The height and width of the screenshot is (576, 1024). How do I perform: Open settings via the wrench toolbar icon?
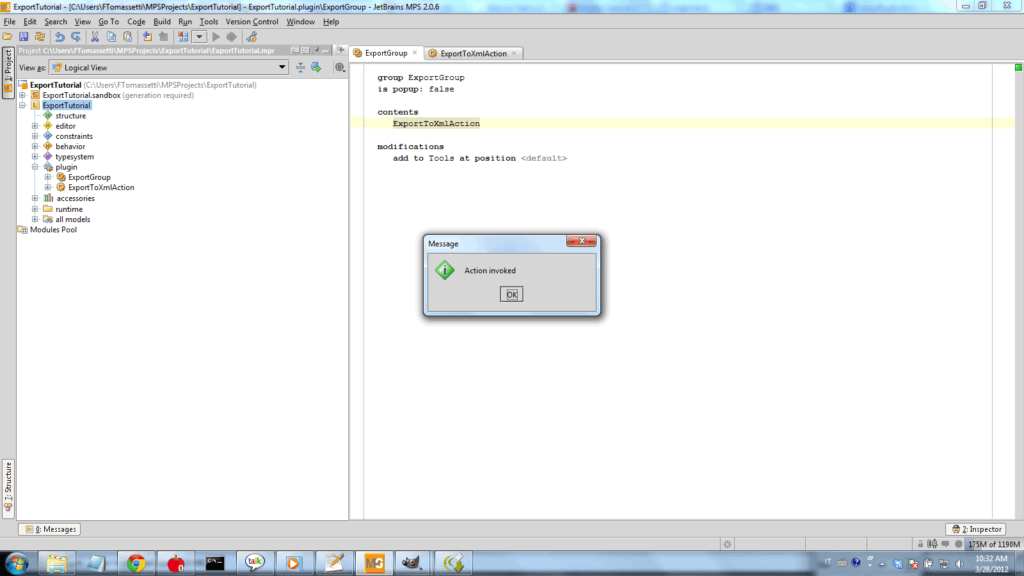(x=251, y=37)
